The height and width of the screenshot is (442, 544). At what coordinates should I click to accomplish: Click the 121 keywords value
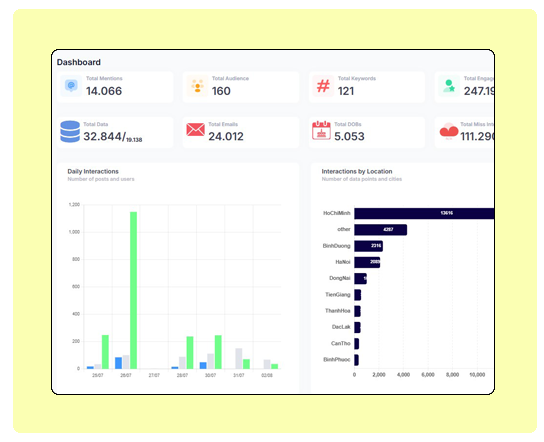[346, 91]
